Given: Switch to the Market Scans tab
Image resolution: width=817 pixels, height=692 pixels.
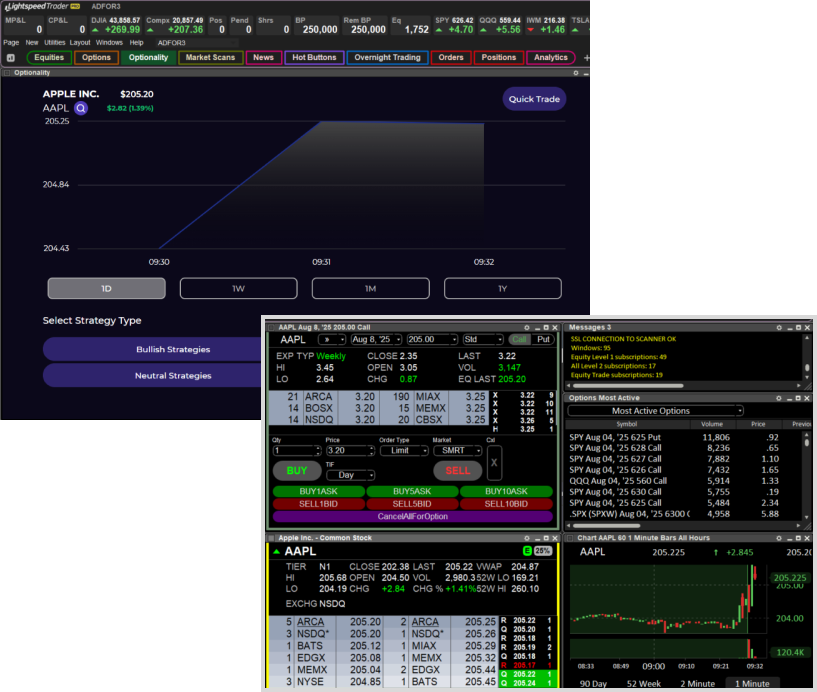Looking at the screenshot, I should [209, 58].
